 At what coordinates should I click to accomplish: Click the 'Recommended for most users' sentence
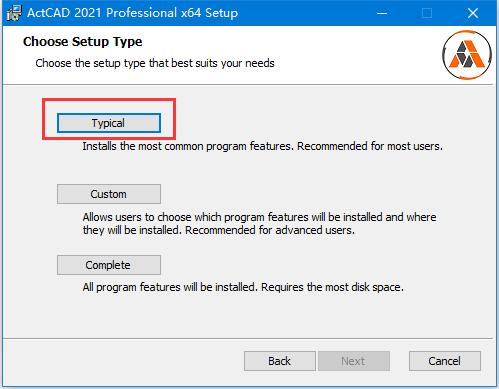point(370,146)
